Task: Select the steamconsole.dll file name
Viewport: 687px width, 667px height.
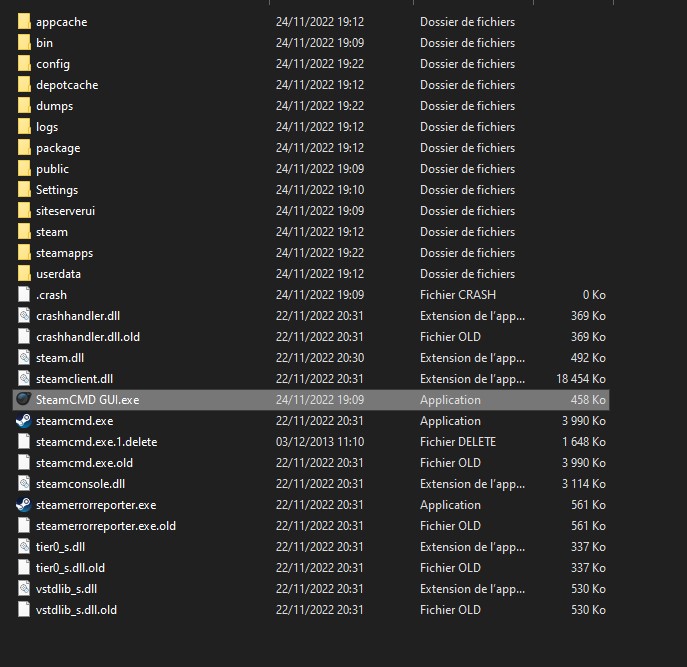Action: coord(81,484)
